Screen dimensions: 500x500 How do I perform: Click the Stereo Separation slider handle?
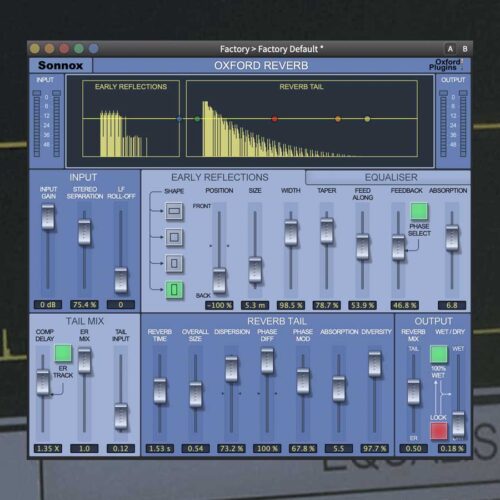click(x=84, y=232)
